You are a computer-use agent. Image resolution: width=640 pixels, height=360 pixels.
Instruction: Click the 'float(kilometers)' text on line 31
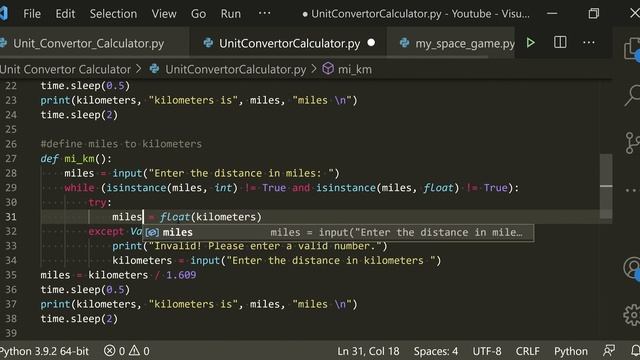[211, 217]
